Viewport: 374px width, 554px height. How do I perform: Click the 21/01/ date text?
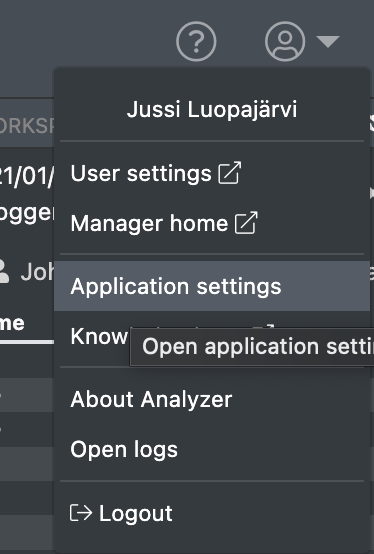[27, 176]
